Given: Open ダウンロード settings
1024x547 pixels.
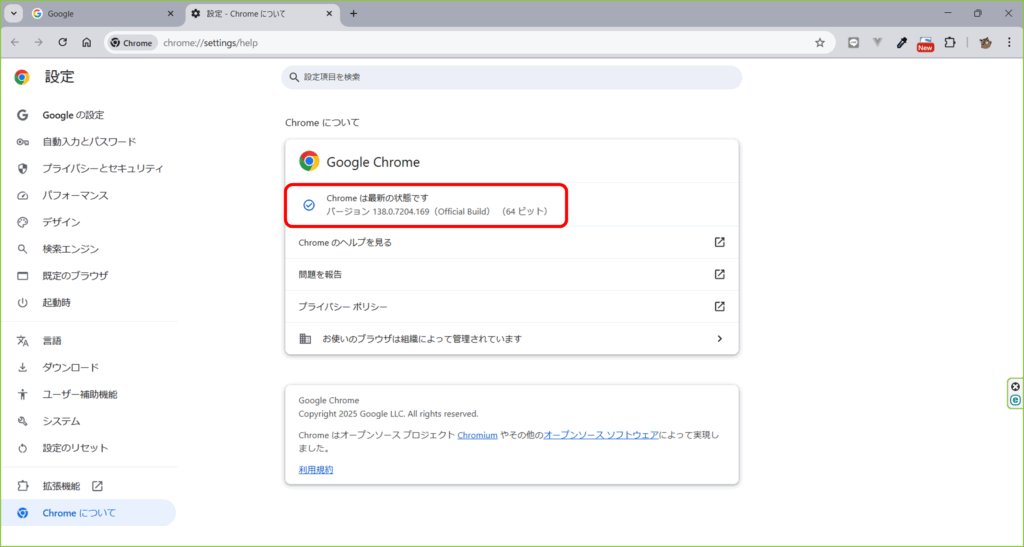Looking at the screenshot, I should (89, 367).
